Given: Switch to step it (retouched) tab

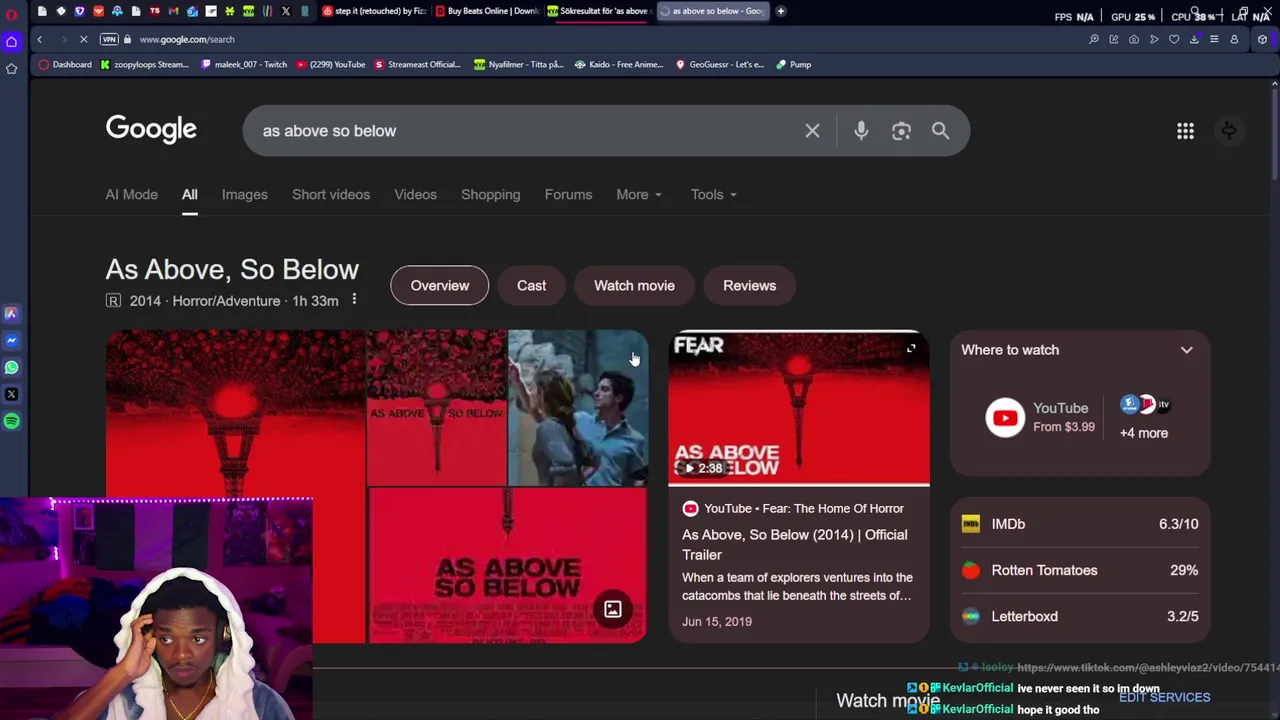Looking at the screenshot, I should pos(375,11).
